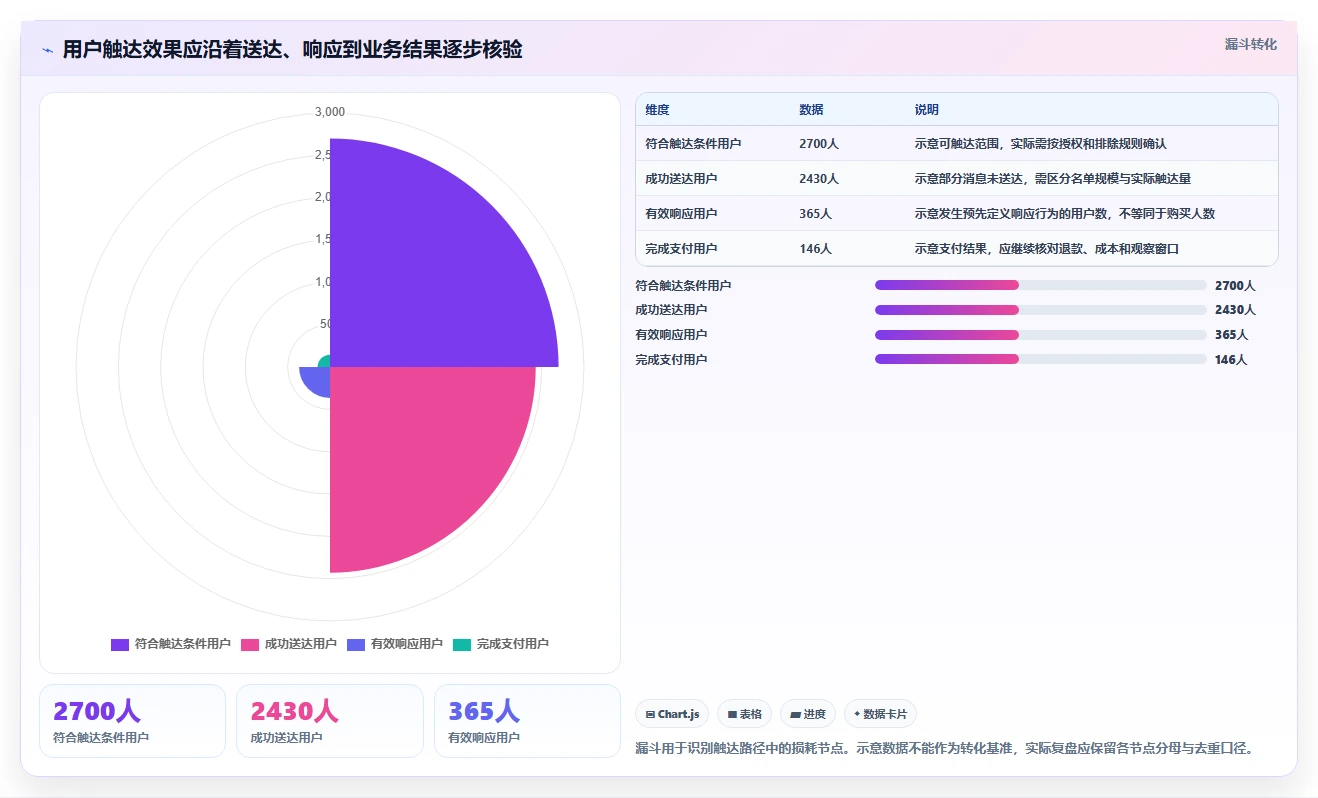Open the 2700人 符合触达条件用户 data card
1318x798 pixels.
(132, 721)
